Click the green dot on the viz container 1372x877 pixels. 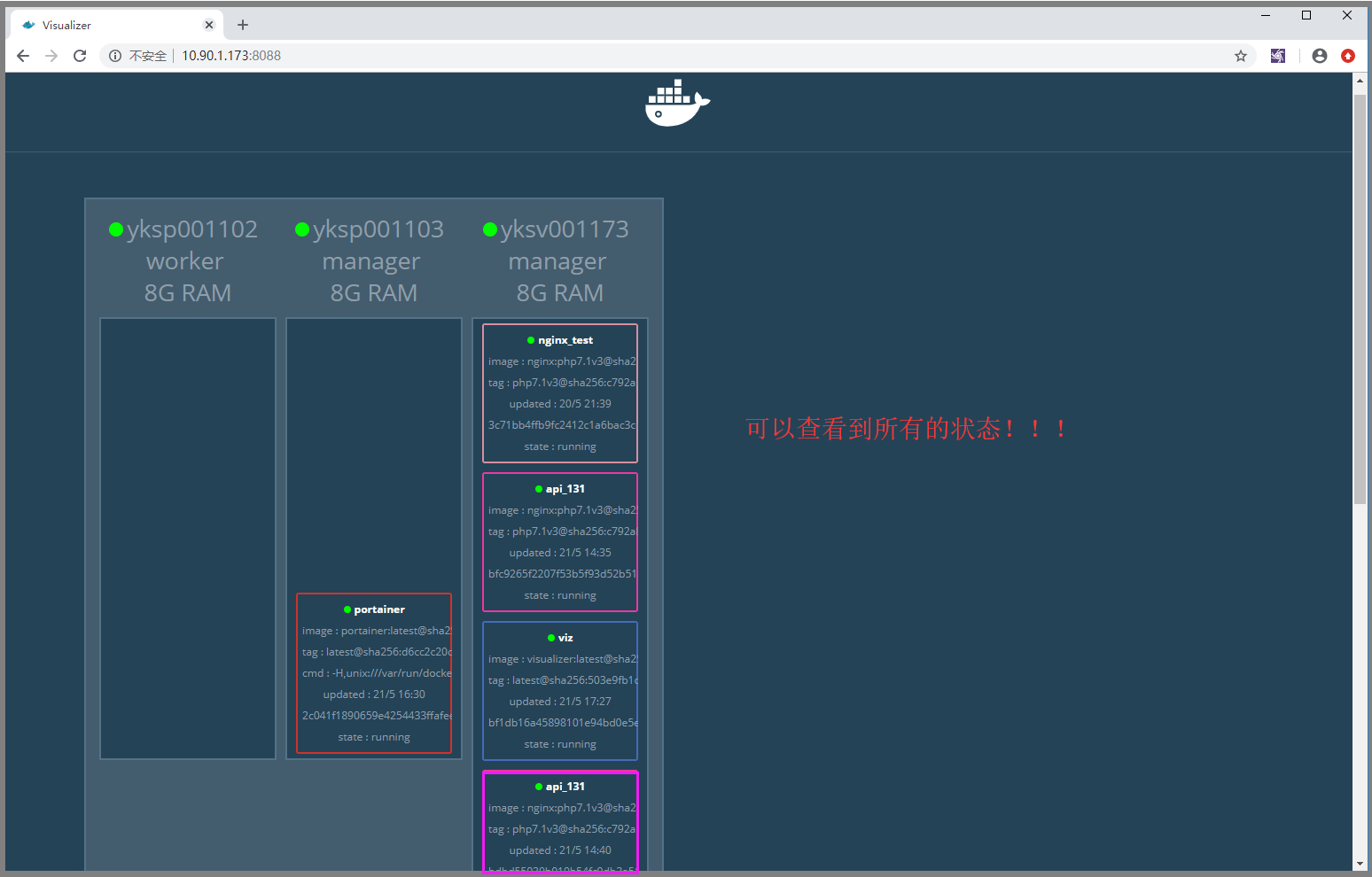551,637
